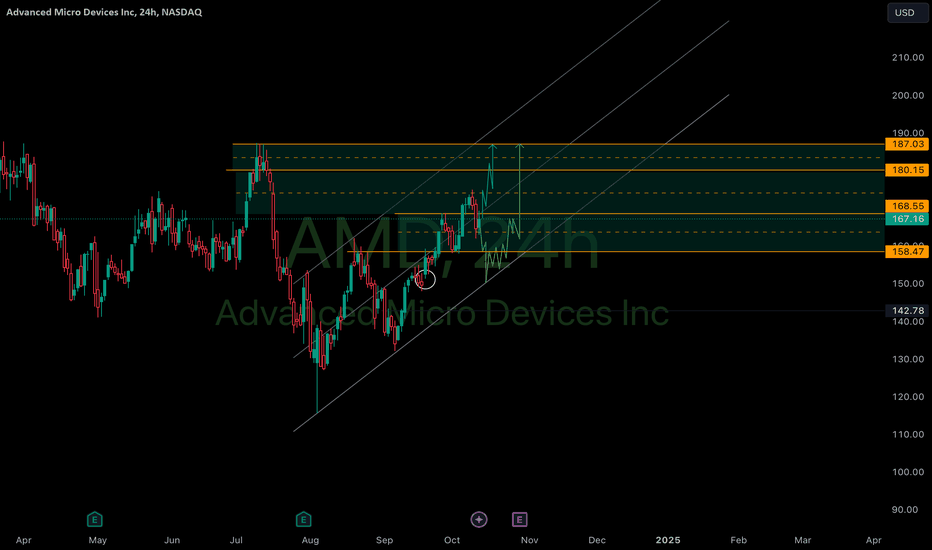Click the Nov time axis label

point(530,540)
